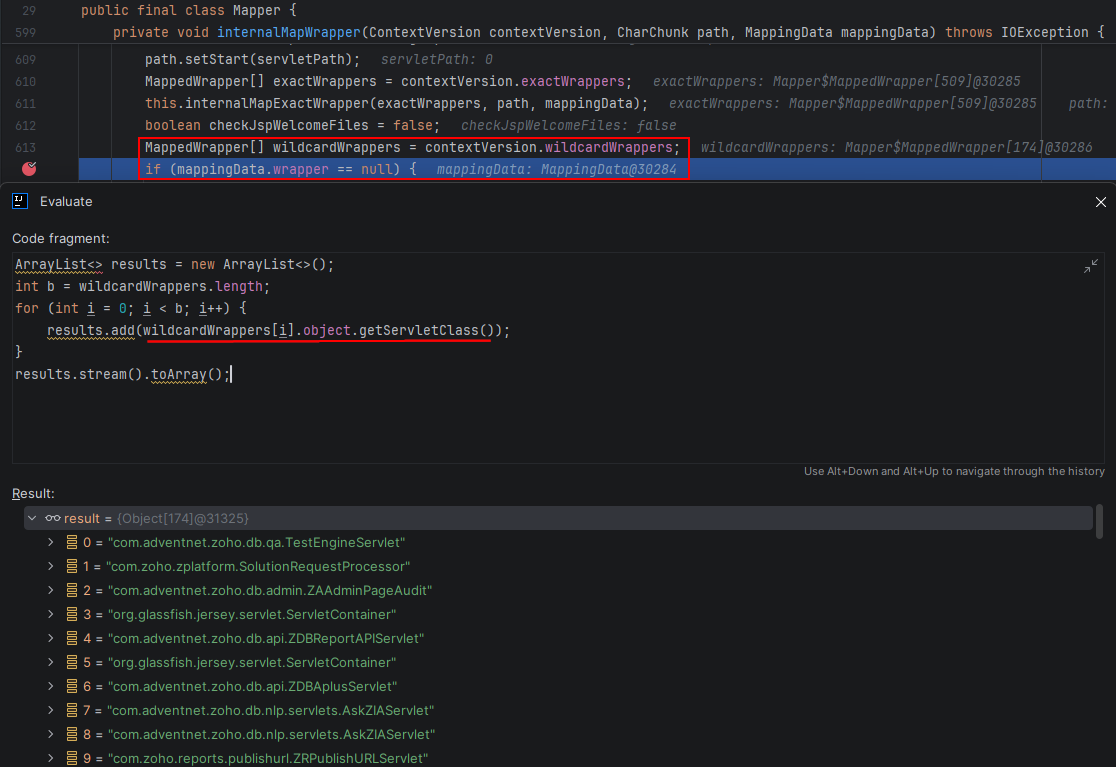1116x767 pixels.
Task: Click internalMapExactWrapper call on line 611
Action: pos(278,103)
